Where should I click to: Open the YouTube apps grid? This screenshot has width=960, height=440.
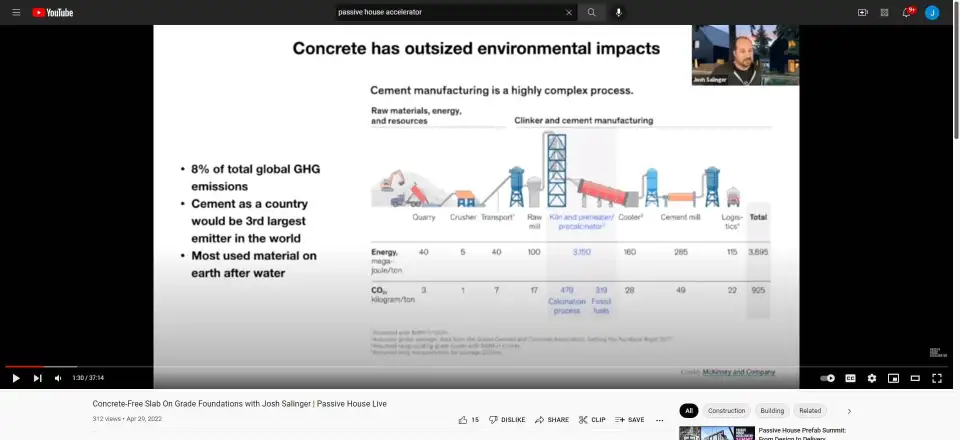pyautogui.click(x=885, y=12)
